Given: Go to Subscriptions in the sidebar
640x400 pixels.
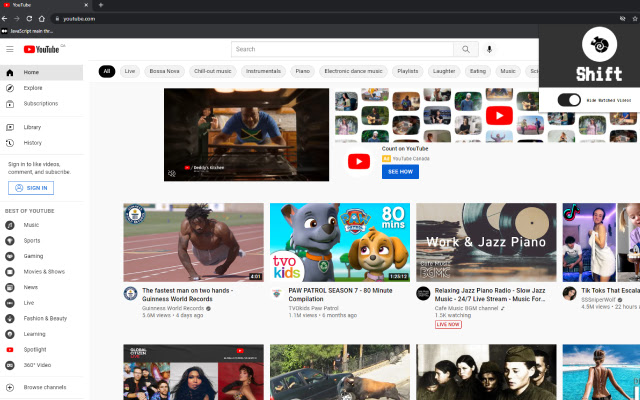Looking at the screenshot, I should pos(42,103).
